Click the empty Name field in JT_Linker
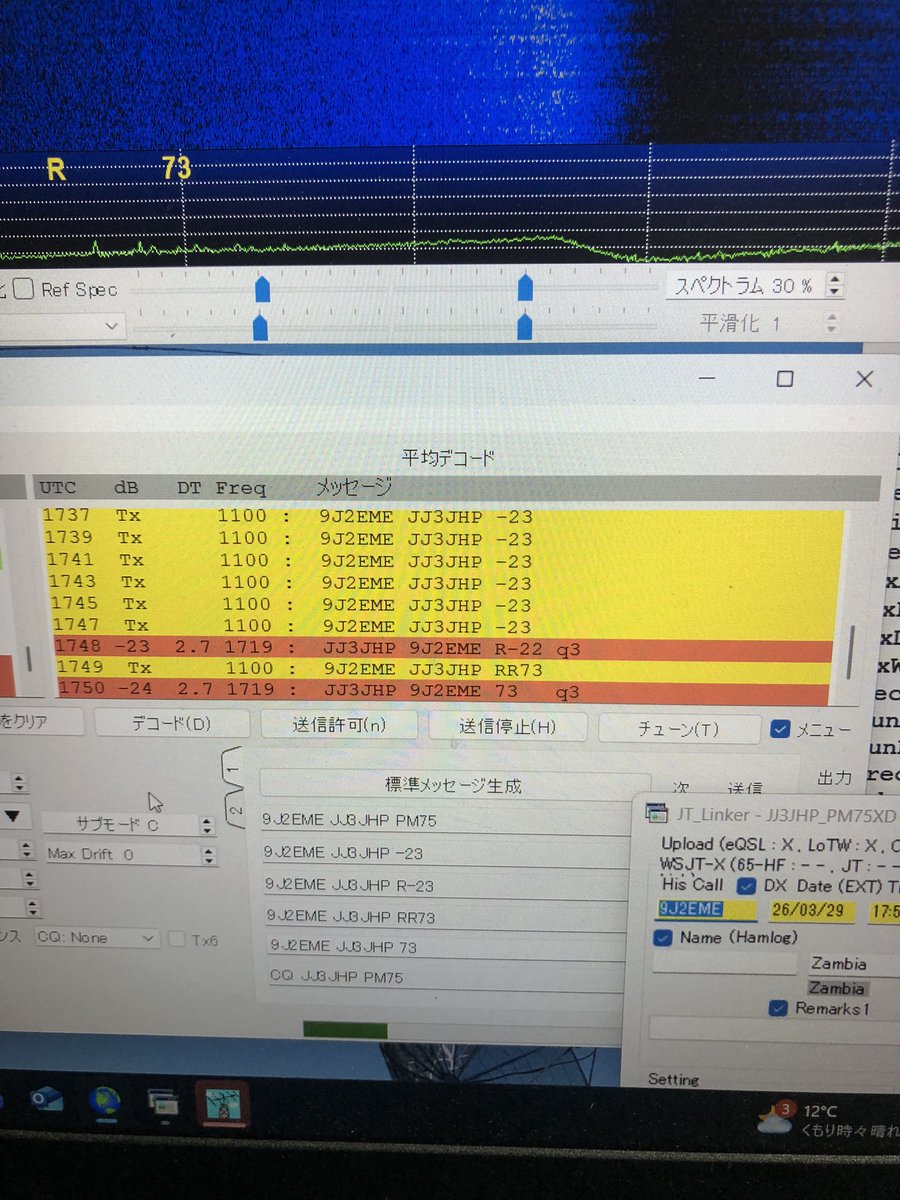 [x=724, y=964]
